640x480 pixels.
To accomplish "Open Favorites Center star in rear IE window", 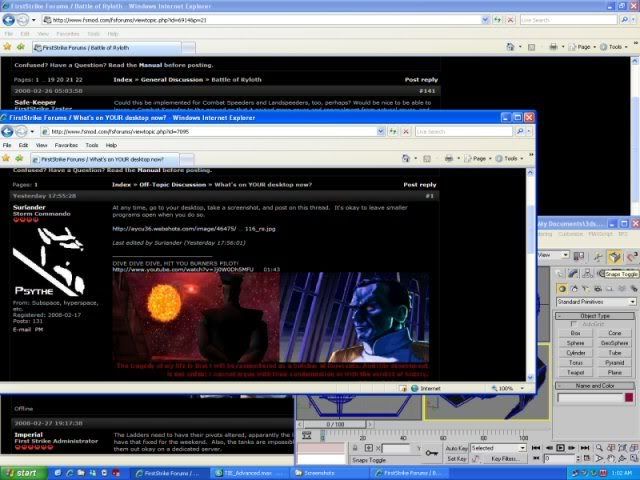I will click(x=7, y=47).
